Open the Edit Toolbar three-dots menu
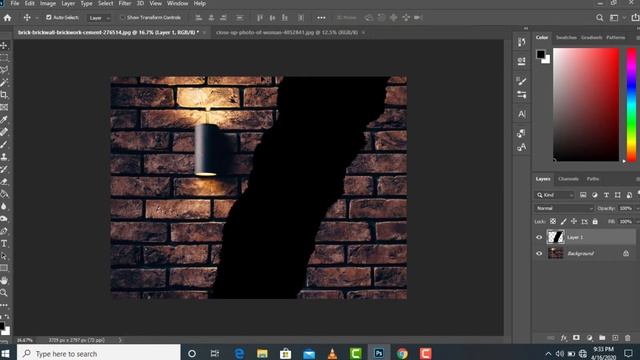Screen dimensions: 640x360 (x=4, y=305)
